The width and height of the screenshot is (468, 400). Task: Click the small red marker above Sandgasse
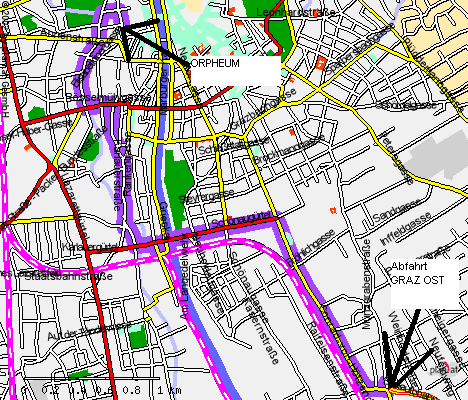point(333,210)
